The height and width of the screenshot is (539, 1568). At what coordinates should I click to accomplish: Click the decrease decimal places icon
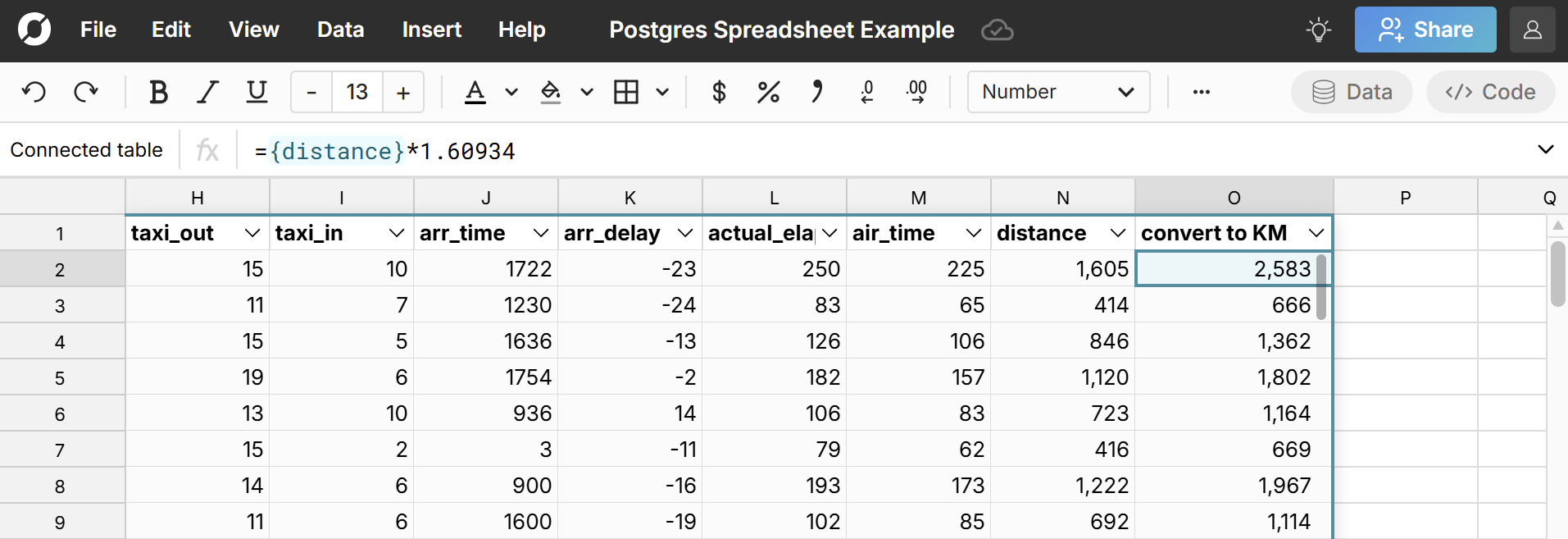click(x=867, y=92)
